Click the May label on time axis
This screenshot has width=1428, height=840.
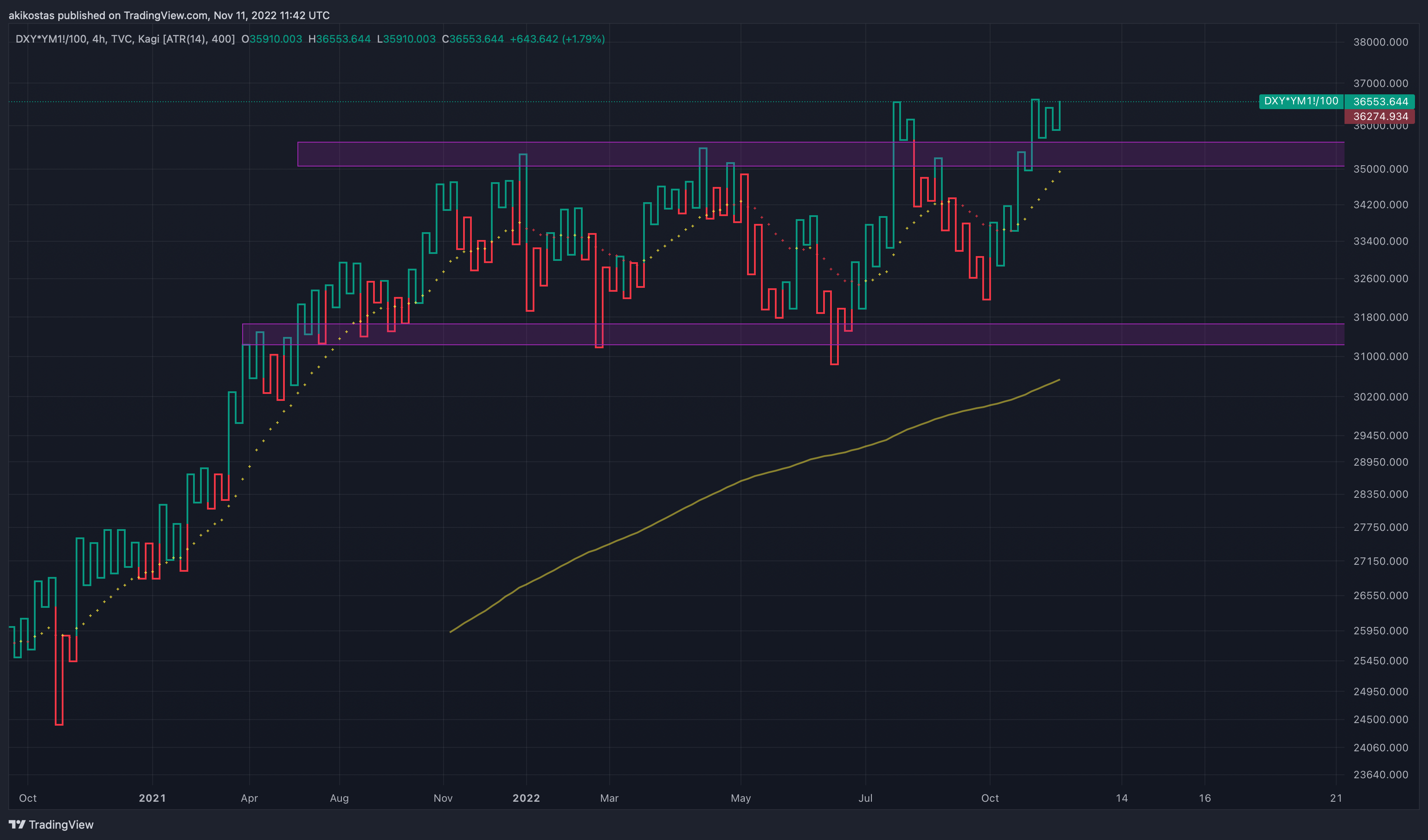click(x=741, y=798)
